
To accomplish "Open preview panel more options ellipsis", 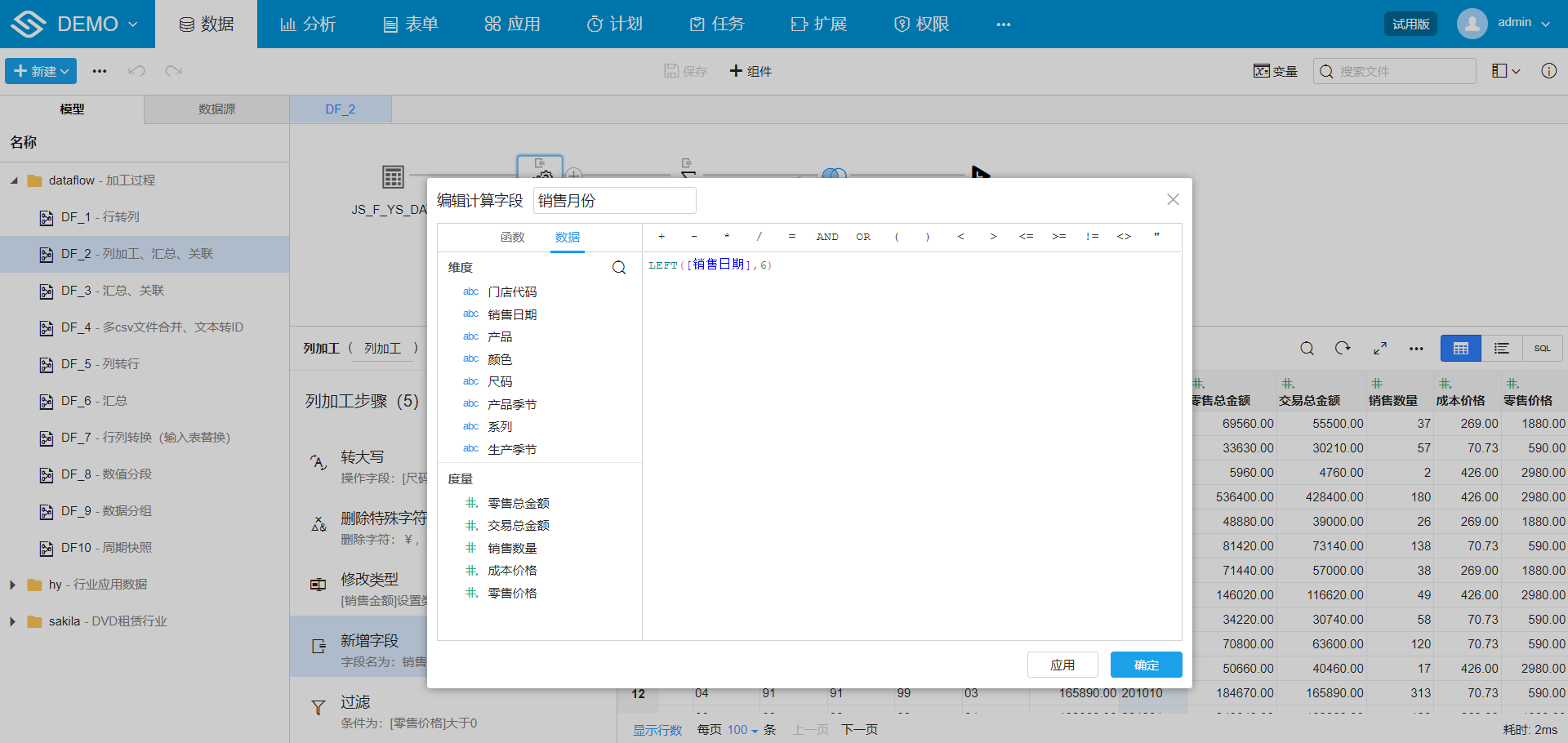I will tap(1416, 349).
